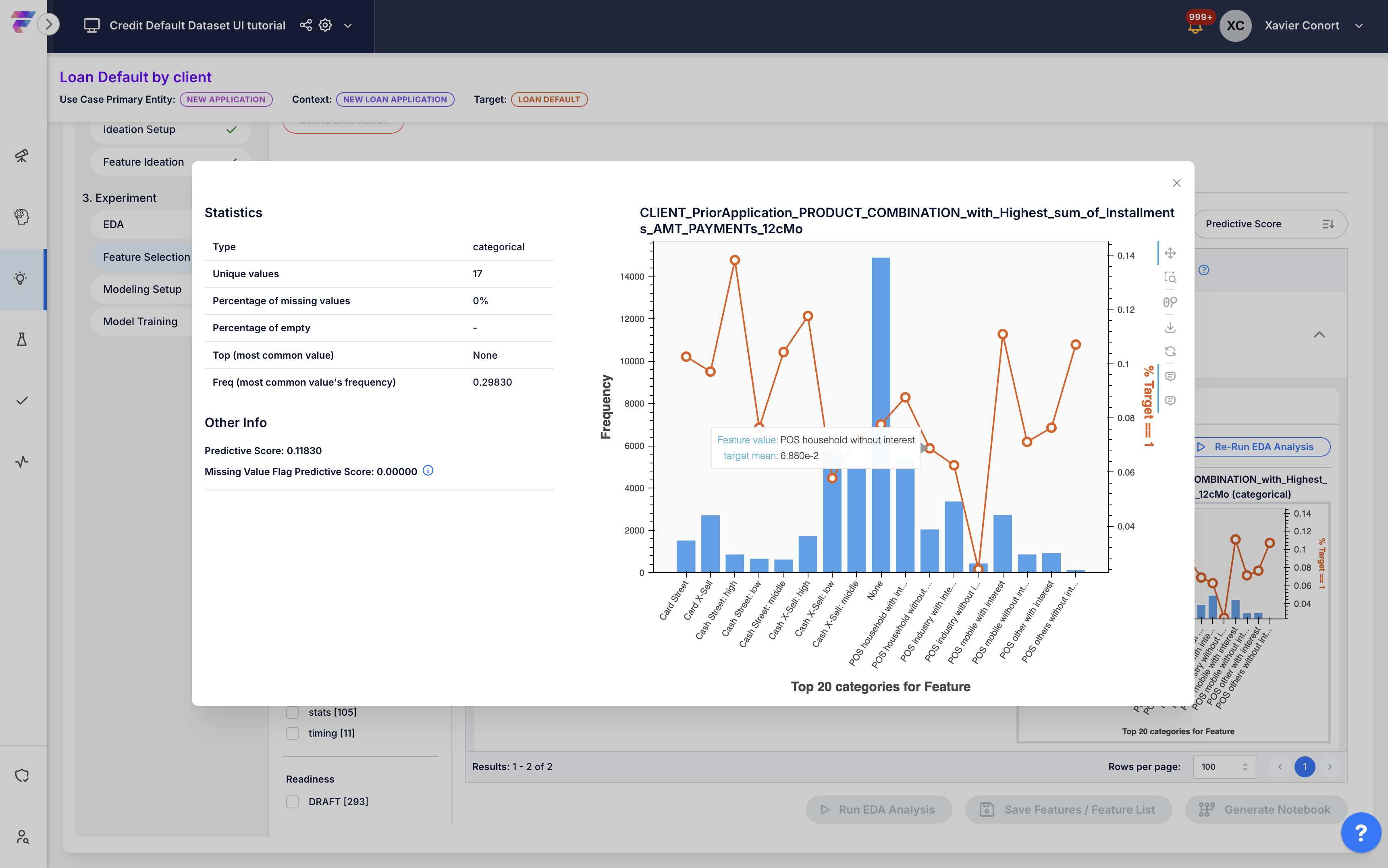Expand the Xavier Conort user menu
This screenshot has height=868, width=1388.
[x=1359, y=26]
